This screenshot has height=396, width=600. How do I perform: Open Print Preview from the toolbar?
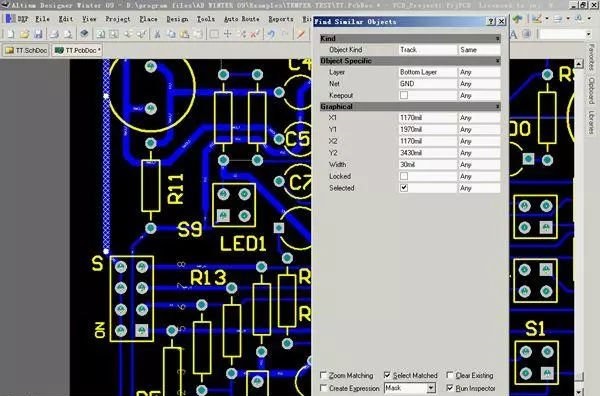tap(68, 34)
